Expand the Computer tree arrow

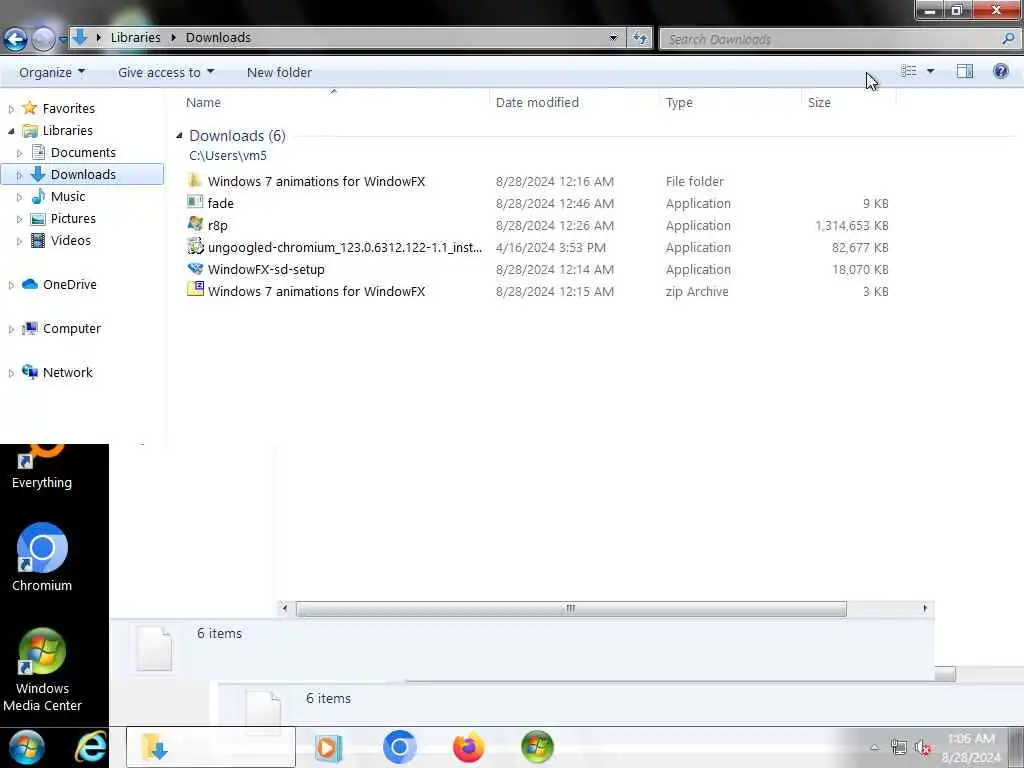pyautogui.click(x=11, y=329)
